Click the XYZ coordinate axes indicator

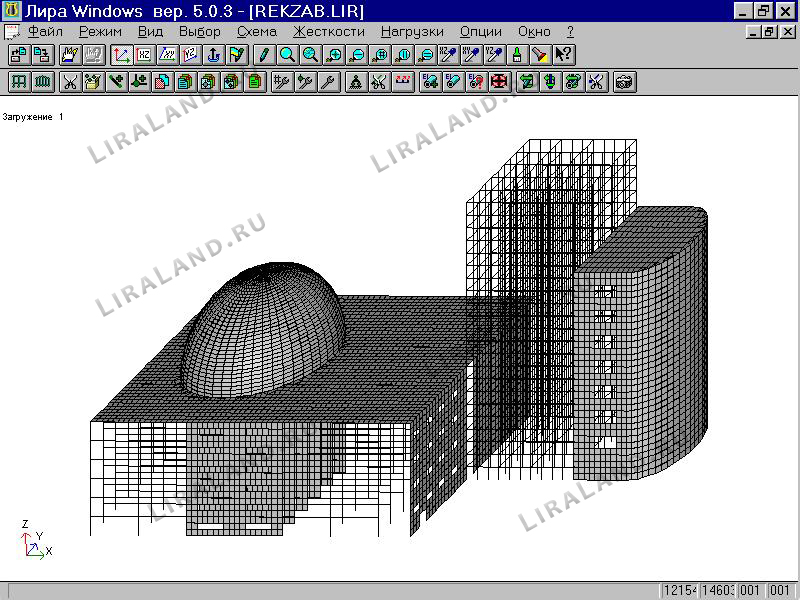tap(33, 538)
